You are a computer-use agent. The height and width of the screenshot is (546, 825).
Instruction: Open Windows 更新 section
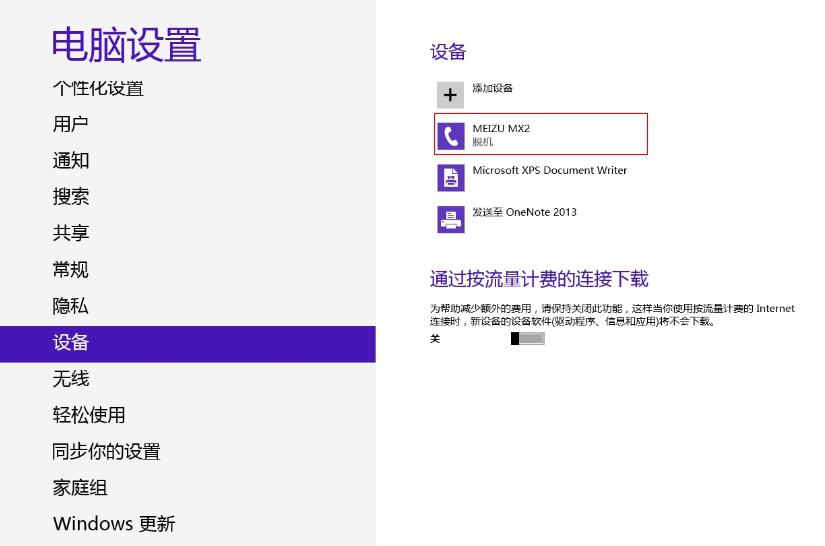114,524
